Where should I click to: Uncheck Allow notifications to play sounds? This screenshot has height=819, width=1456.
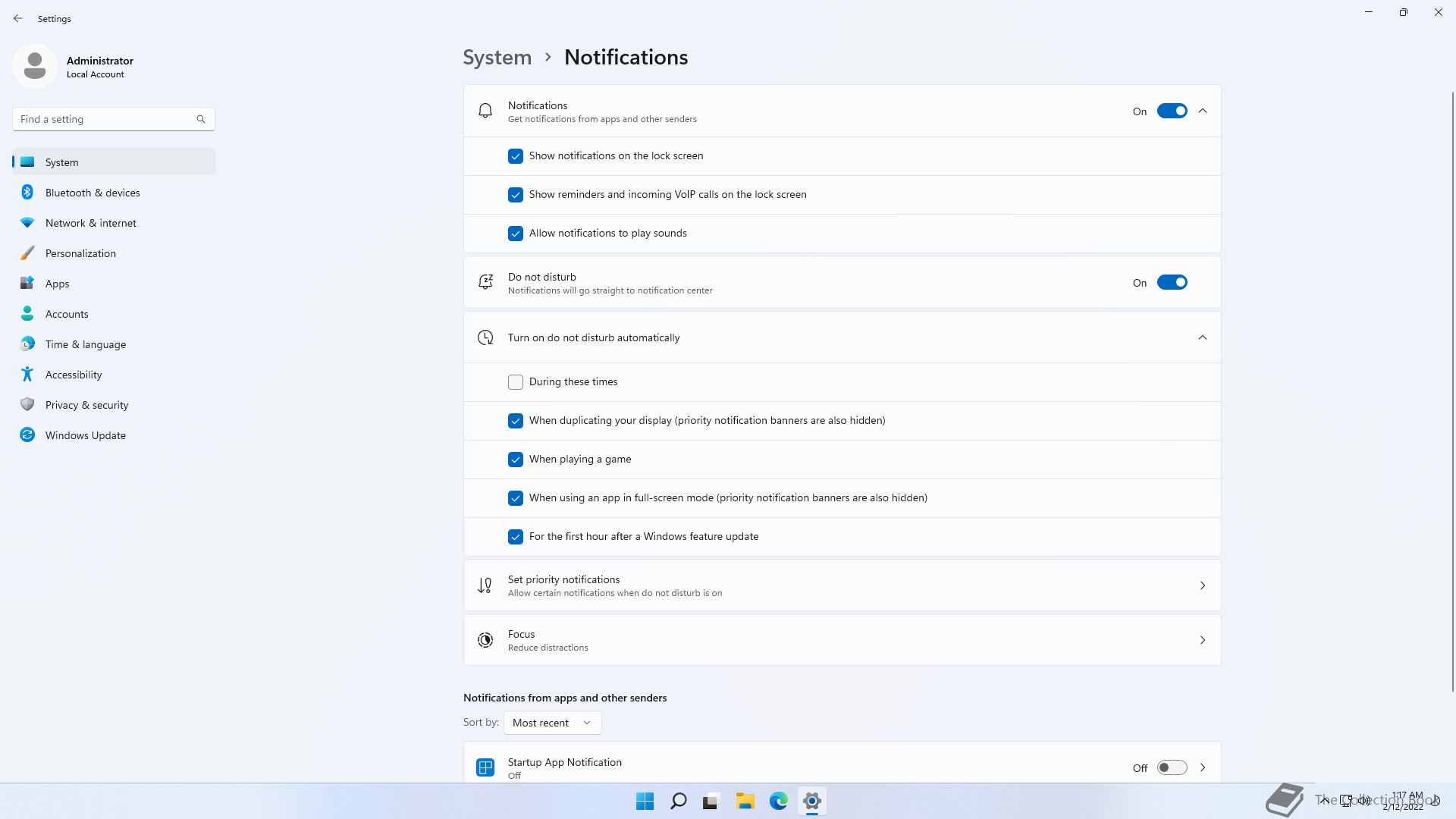(x=516, y=234)
